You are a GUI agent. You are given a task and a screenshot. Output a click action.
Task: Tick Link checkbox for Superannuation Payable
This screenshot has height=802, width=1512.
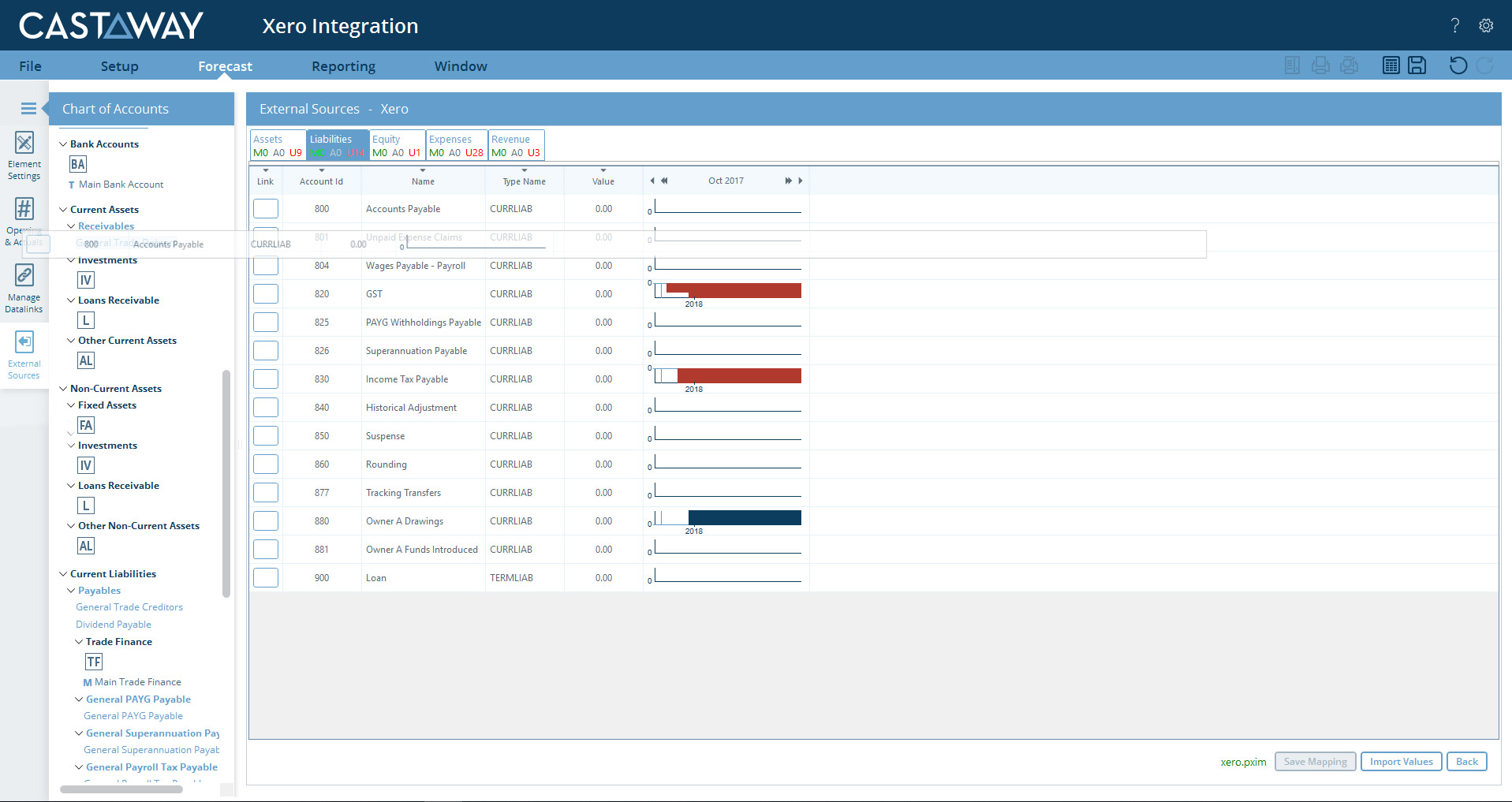click(x=266, y=351)
